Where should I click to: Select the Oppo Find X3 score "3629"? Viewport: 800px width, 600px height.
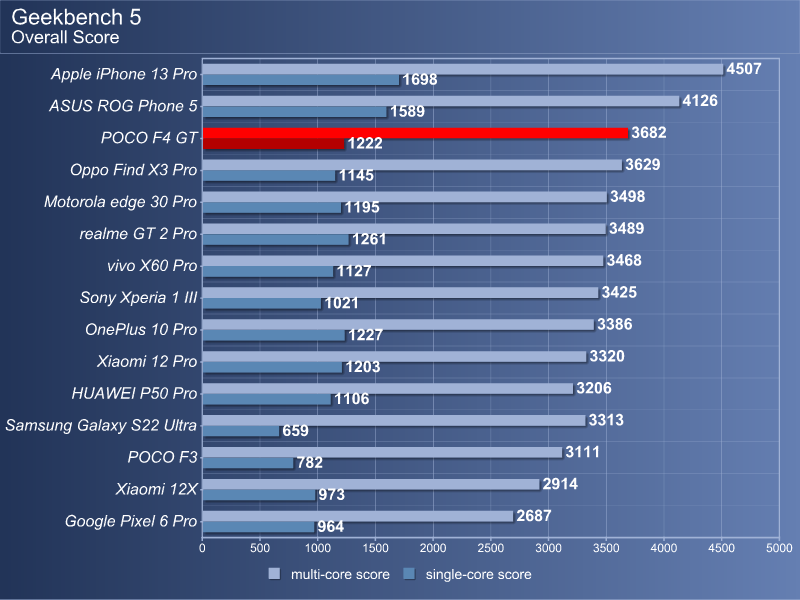coord(643,165)
